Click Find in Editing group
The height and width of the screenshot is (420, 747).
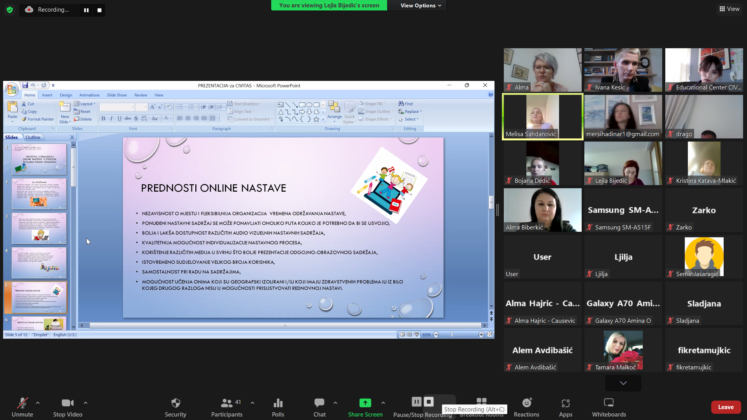(406, 104)
